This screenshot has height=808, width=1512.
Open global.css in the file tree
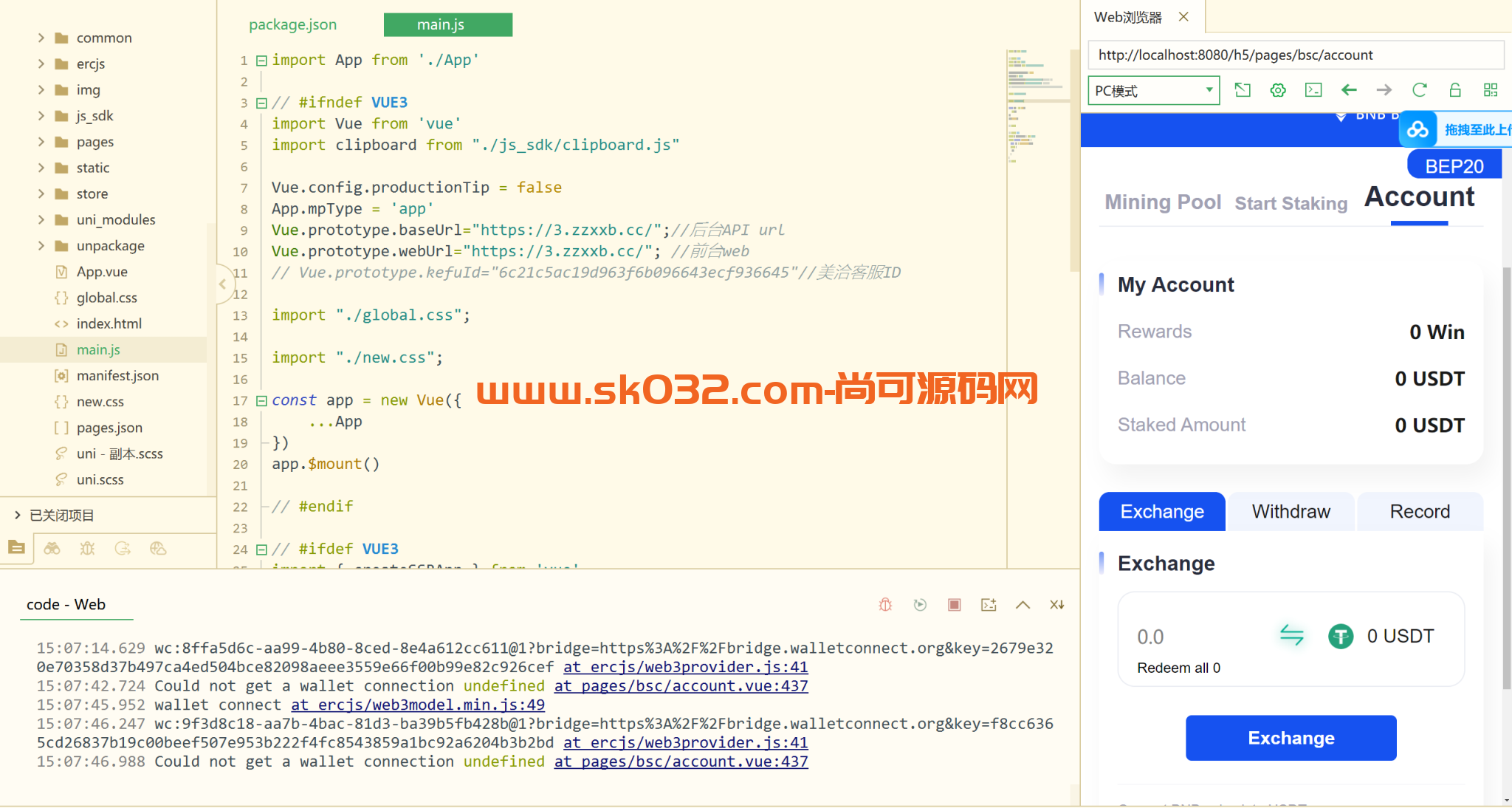106,298
